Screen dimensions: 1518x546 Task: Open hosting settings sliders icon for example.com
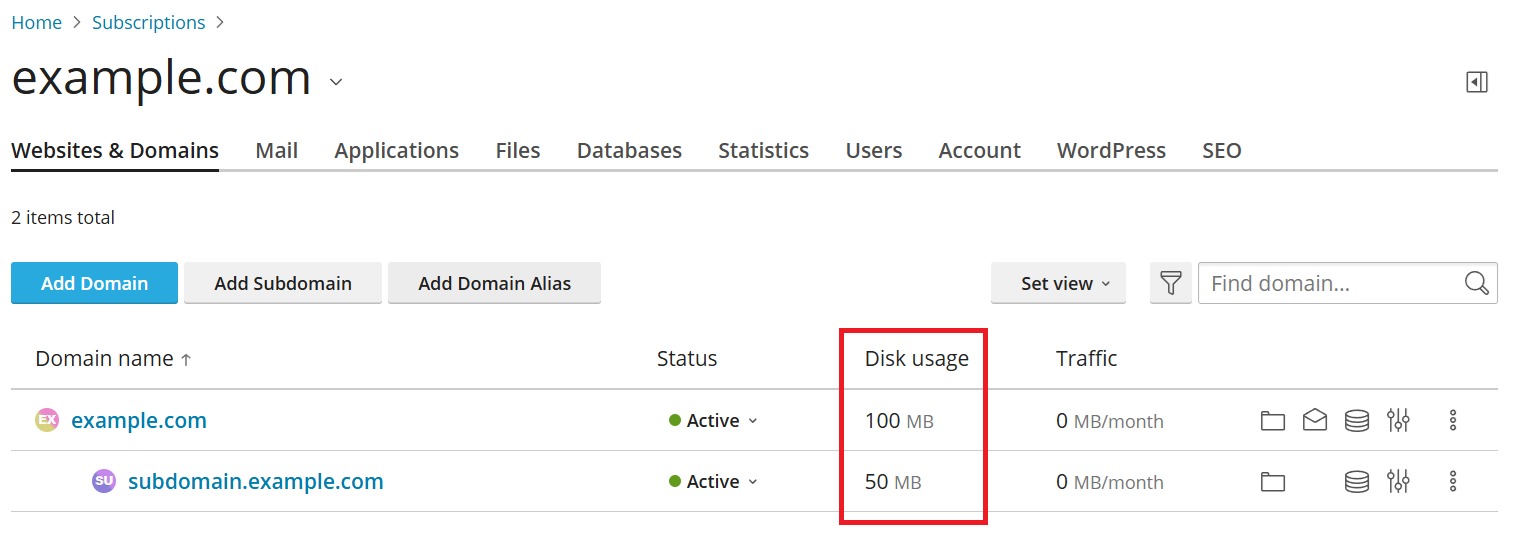(1398, 421)
